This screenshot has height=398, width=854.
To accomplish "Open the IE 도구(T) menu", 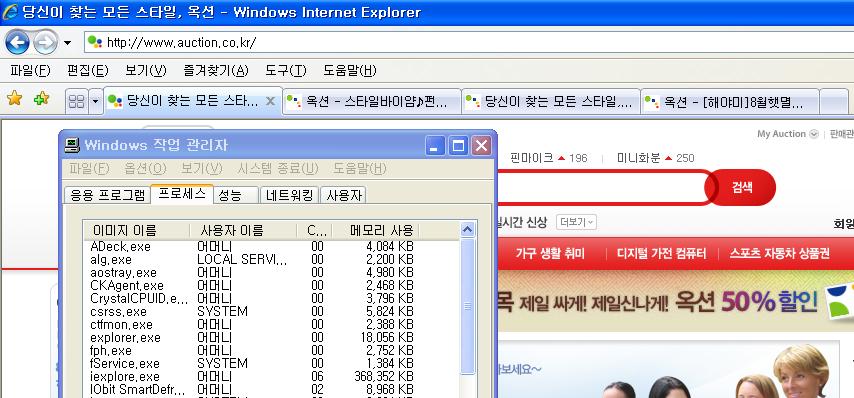I will (x=286, y=70).
